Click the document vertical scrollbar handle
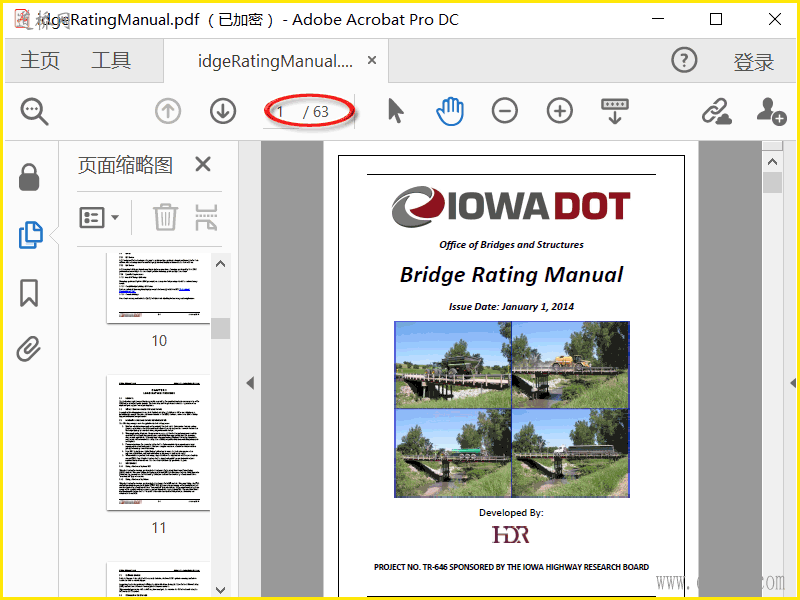 (772, 182)
